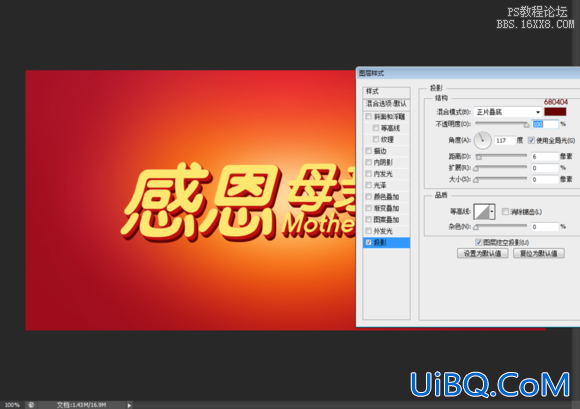Click the status bar icon beside 100%
This screenshot has width=580, height=409.
(x=31, y=405)
